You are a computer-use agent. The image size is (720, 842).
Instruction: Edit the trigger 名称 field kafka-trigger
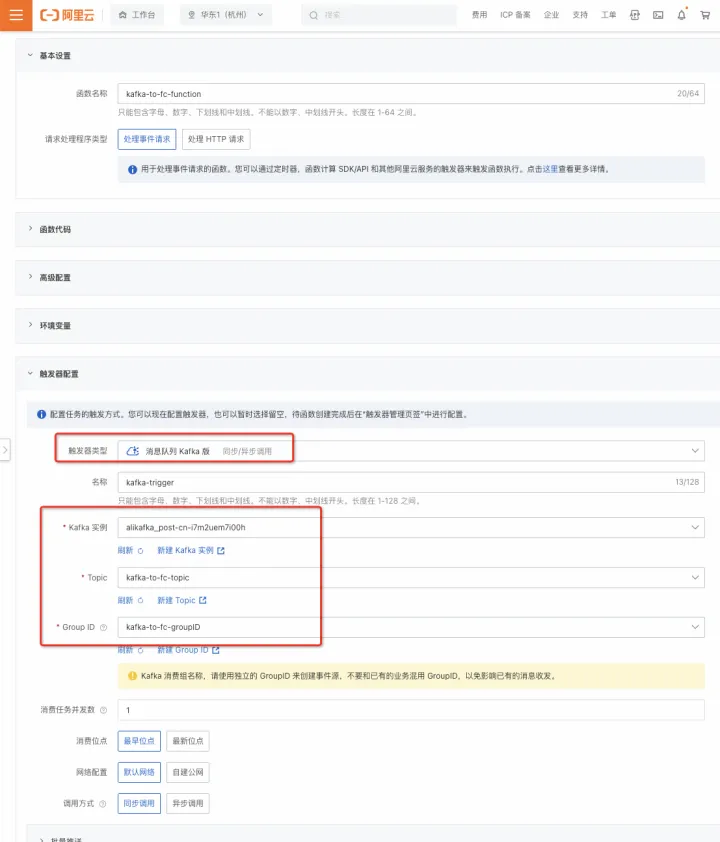[411, 482]
